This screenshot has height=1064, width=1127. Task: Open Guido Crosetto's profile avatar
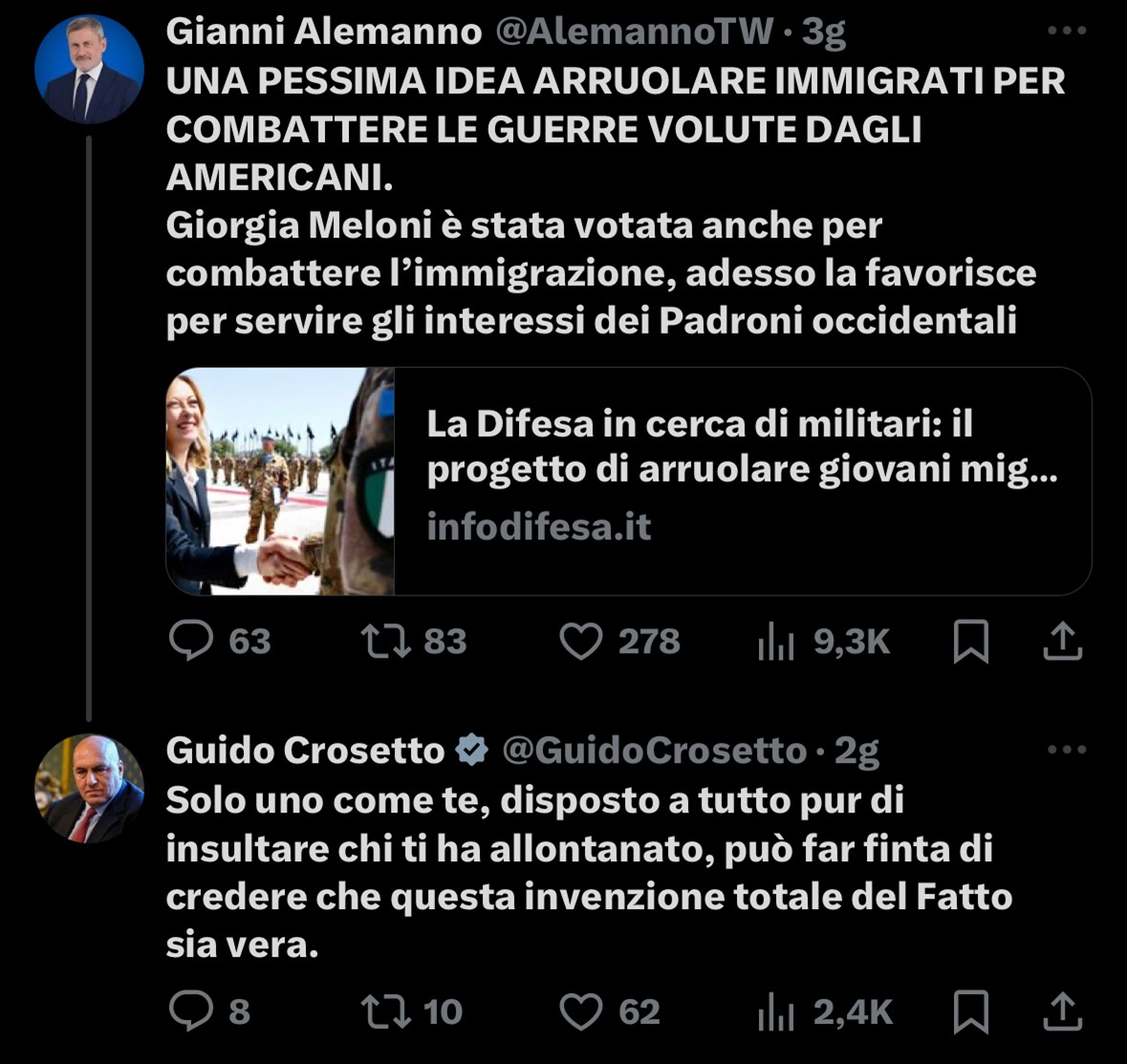pyautogui.click(x=89, y=788)
